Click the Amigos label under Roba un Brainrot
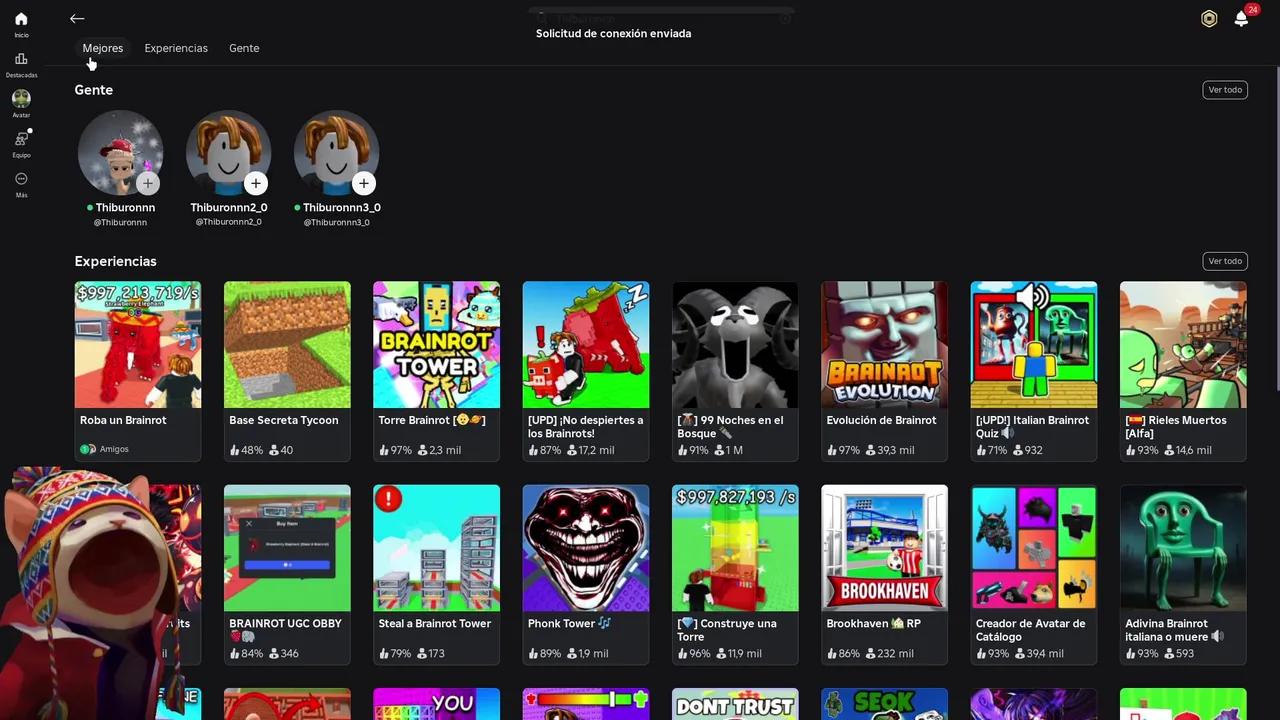This screenshot has height=720, width=1280. 114,449
